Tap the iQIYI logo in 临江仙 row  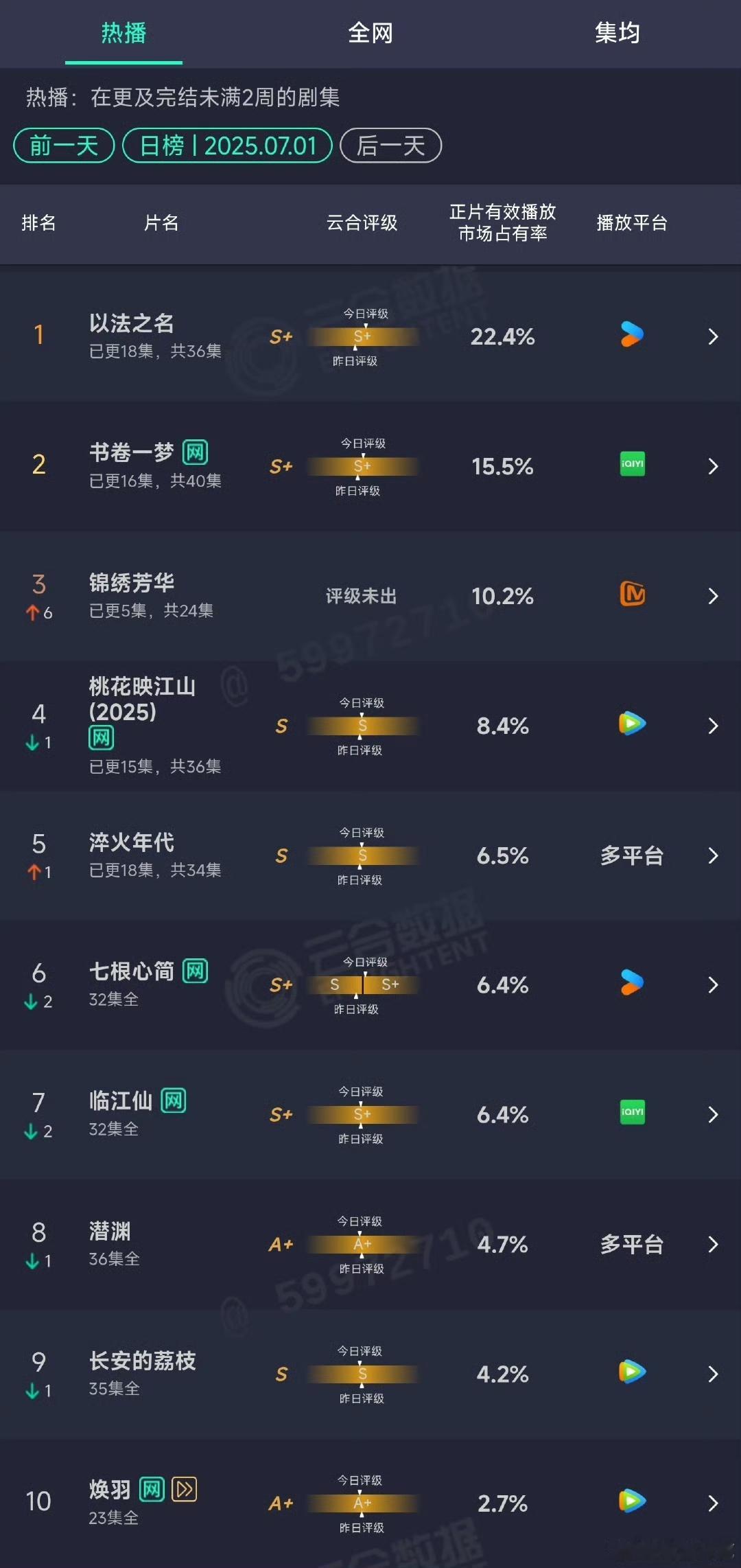pos(632,1112)
